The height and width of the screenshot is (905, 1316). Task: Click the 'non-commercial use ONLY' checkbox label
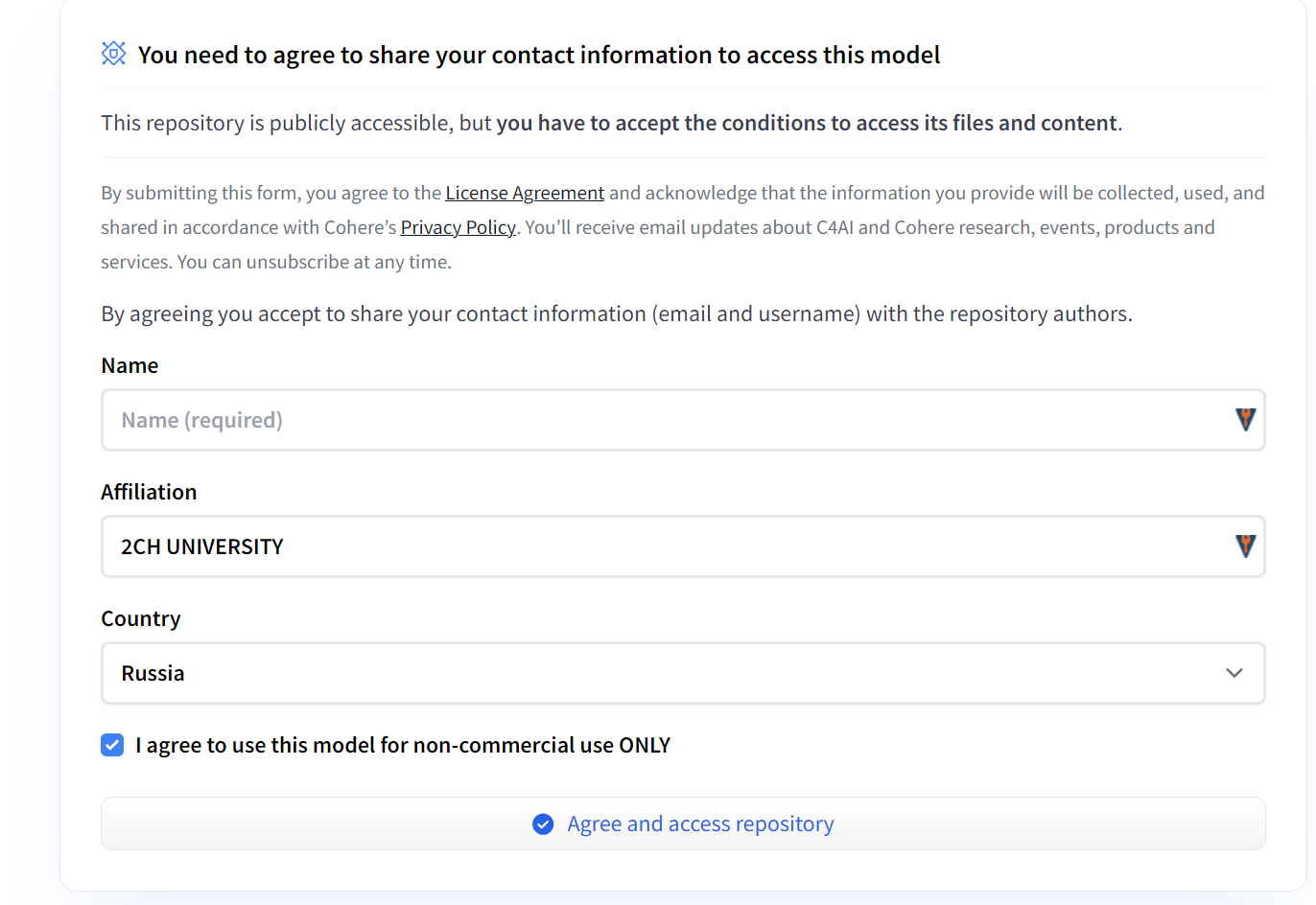pyautogui.click(x=403, y=745)
